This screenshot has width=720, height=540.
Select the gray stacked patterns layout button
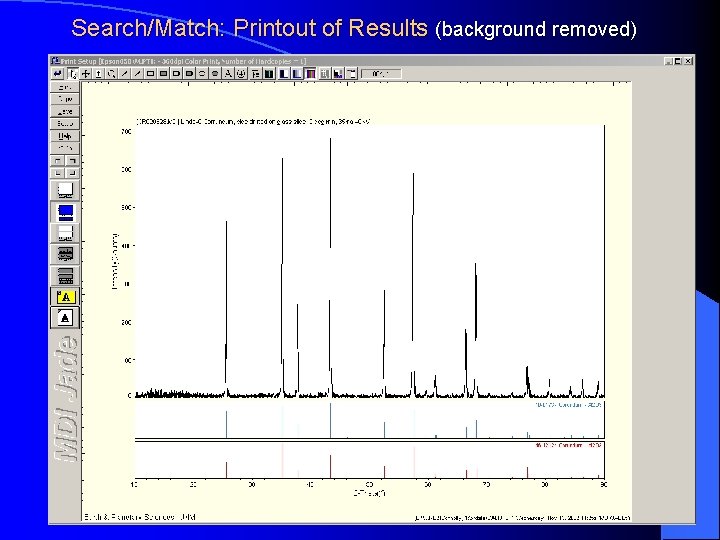point(65,254)
